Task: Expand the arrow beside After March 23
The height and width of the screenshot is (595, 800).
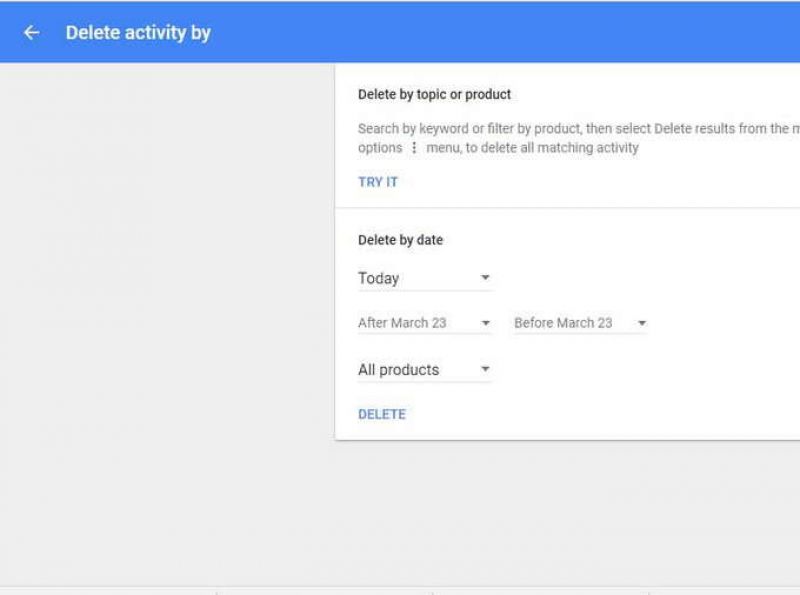Action: point(485,322)
